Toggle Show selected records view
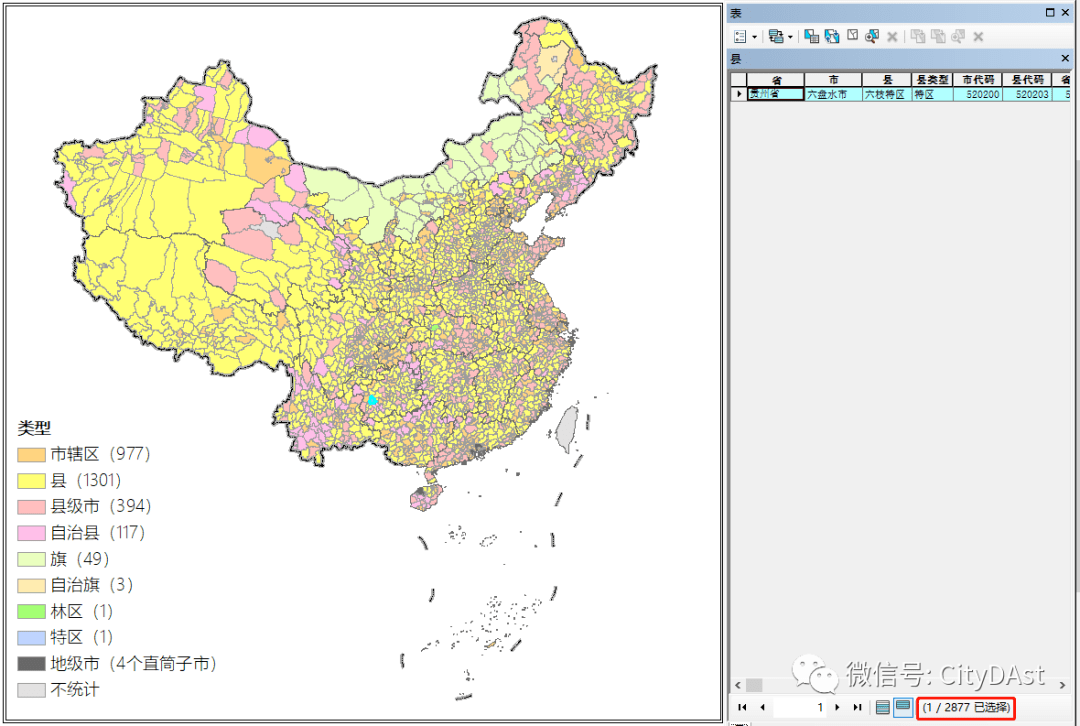 click(903, 707)
